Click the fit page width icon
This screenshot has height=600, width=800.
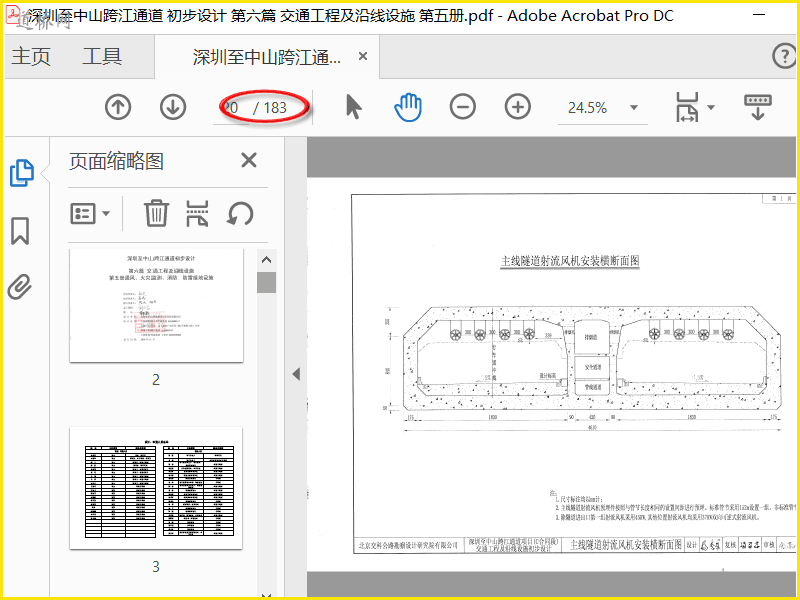687,107
